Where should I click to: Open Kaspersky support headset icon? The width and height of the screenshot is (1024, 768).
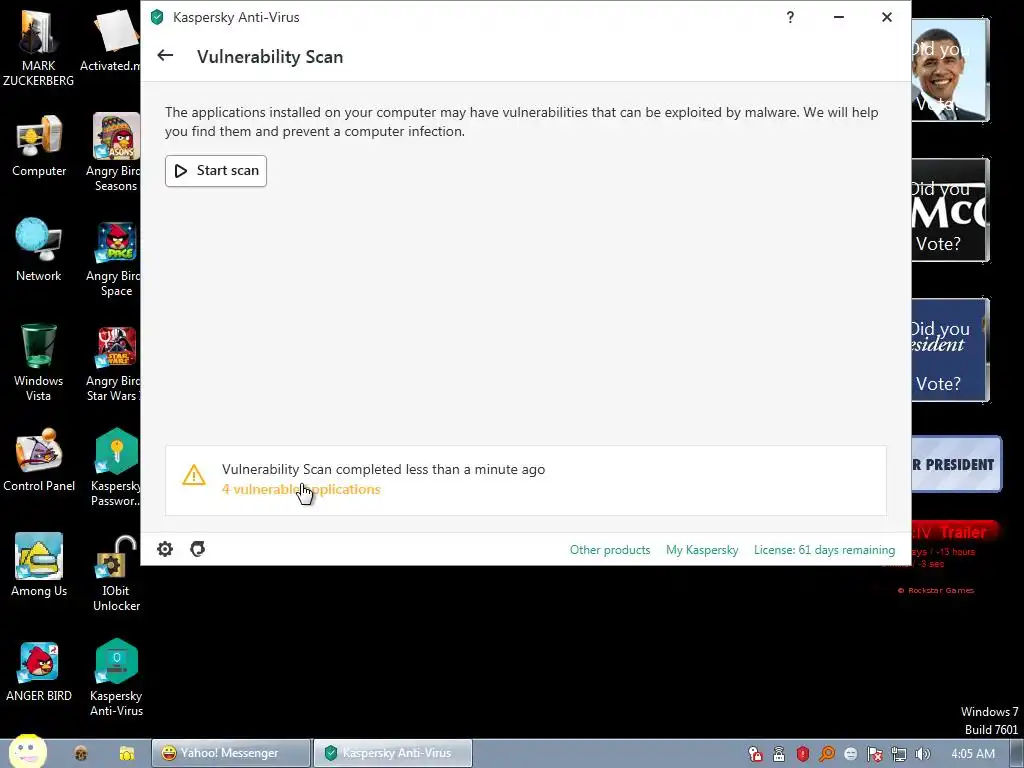click(197, 549)
